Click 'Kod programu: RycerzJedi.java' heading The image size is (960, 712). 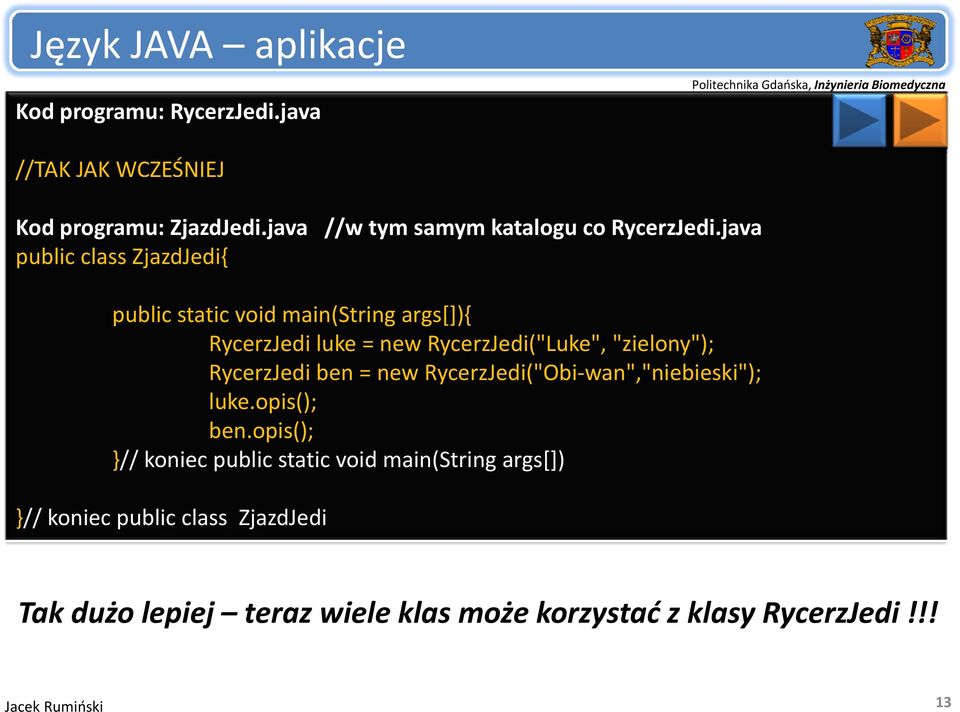point(168,112)
